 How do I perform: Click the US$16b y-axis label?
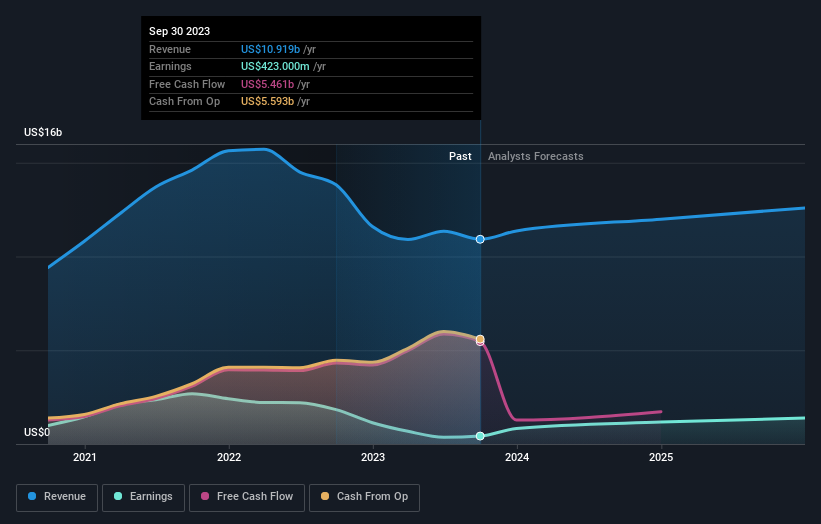[x=43, y=132]
